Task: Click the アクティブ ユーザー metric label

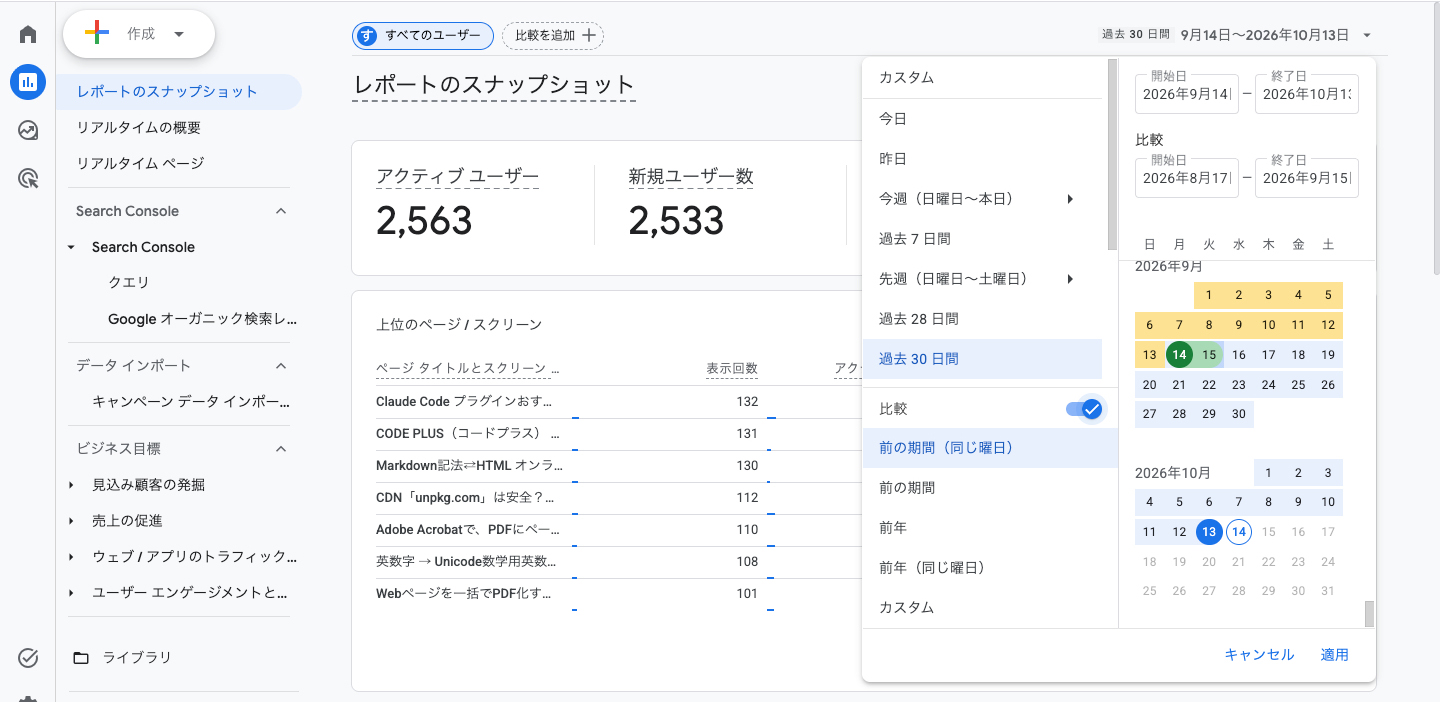Action: click(x=457, y=177)
